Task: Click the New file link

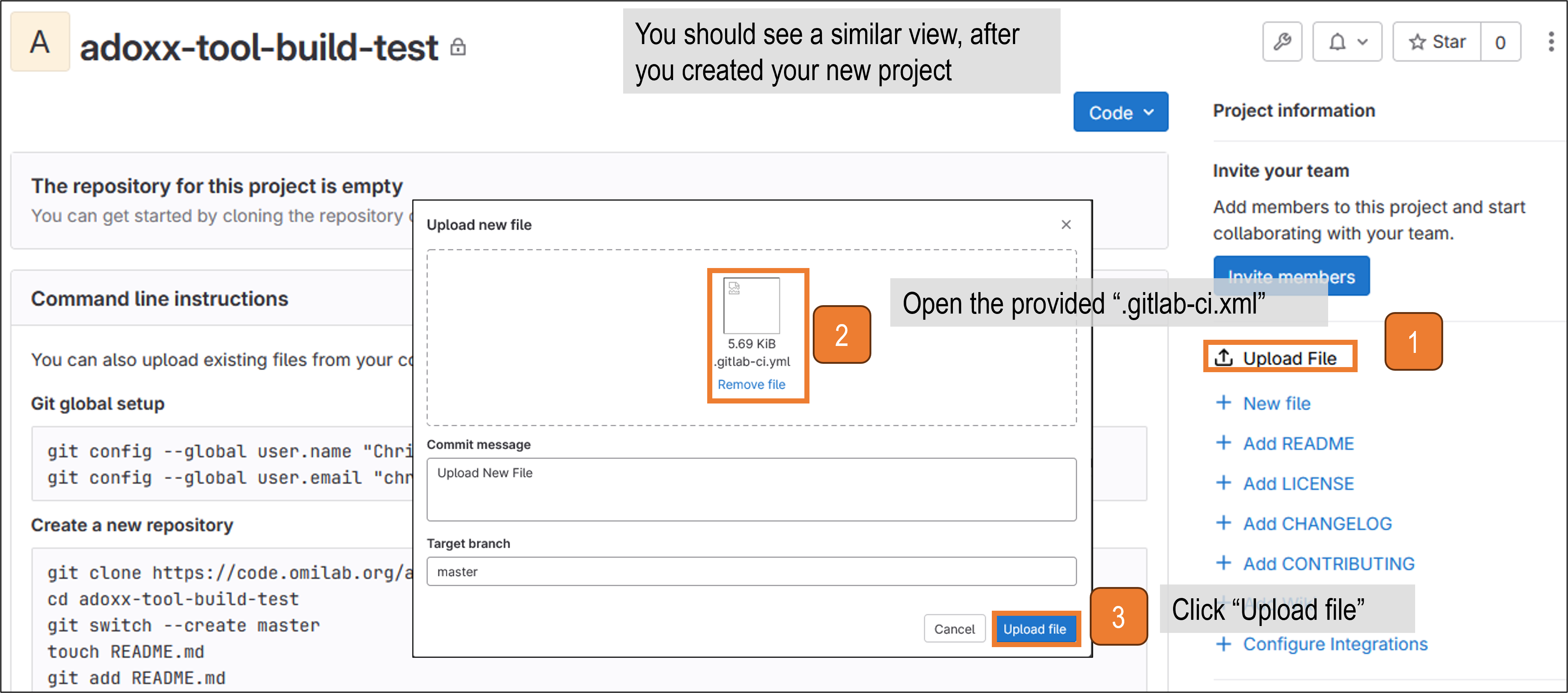Action: click(x=1276, y=403)
